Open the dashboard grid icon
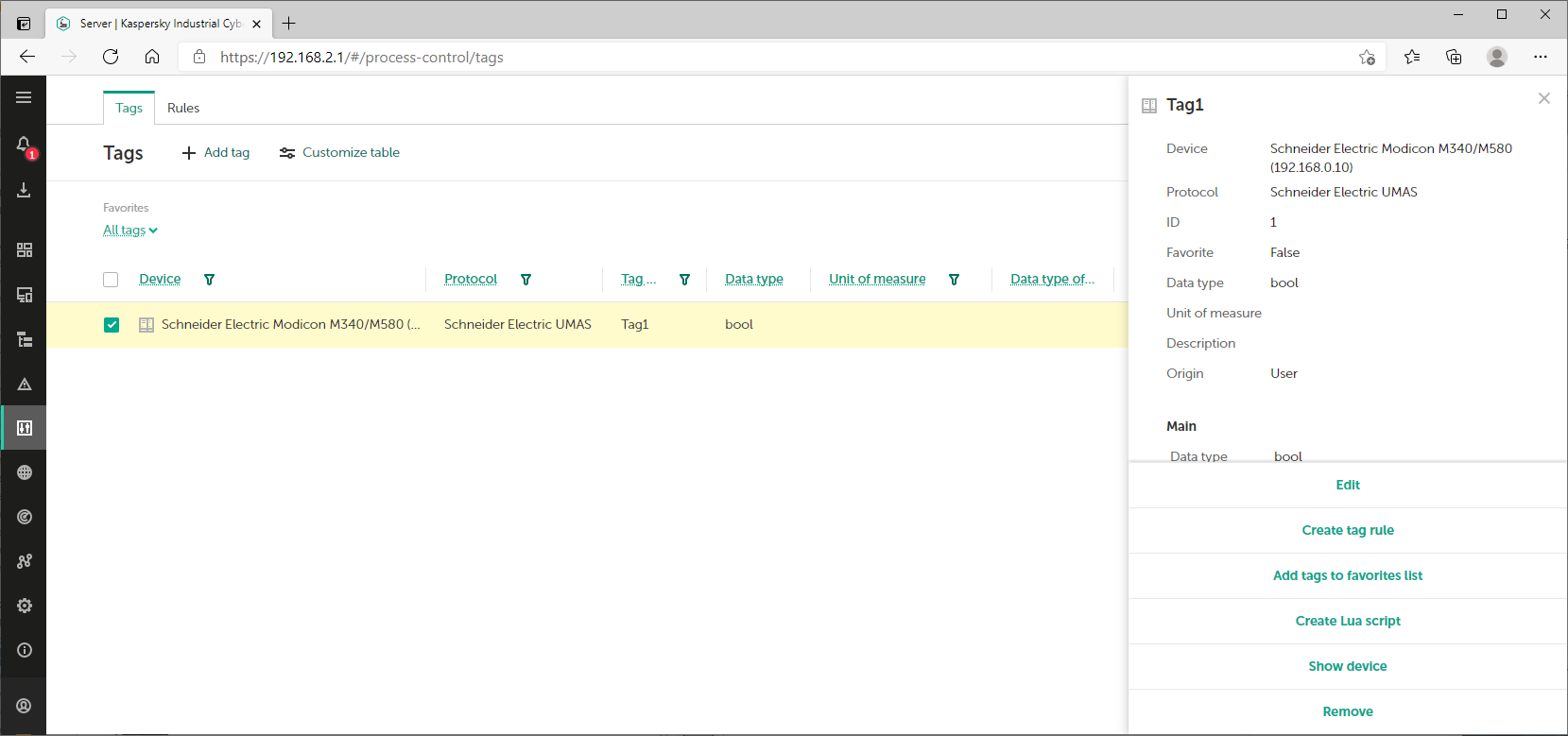 pyautogui.click(x=25, y=249)
